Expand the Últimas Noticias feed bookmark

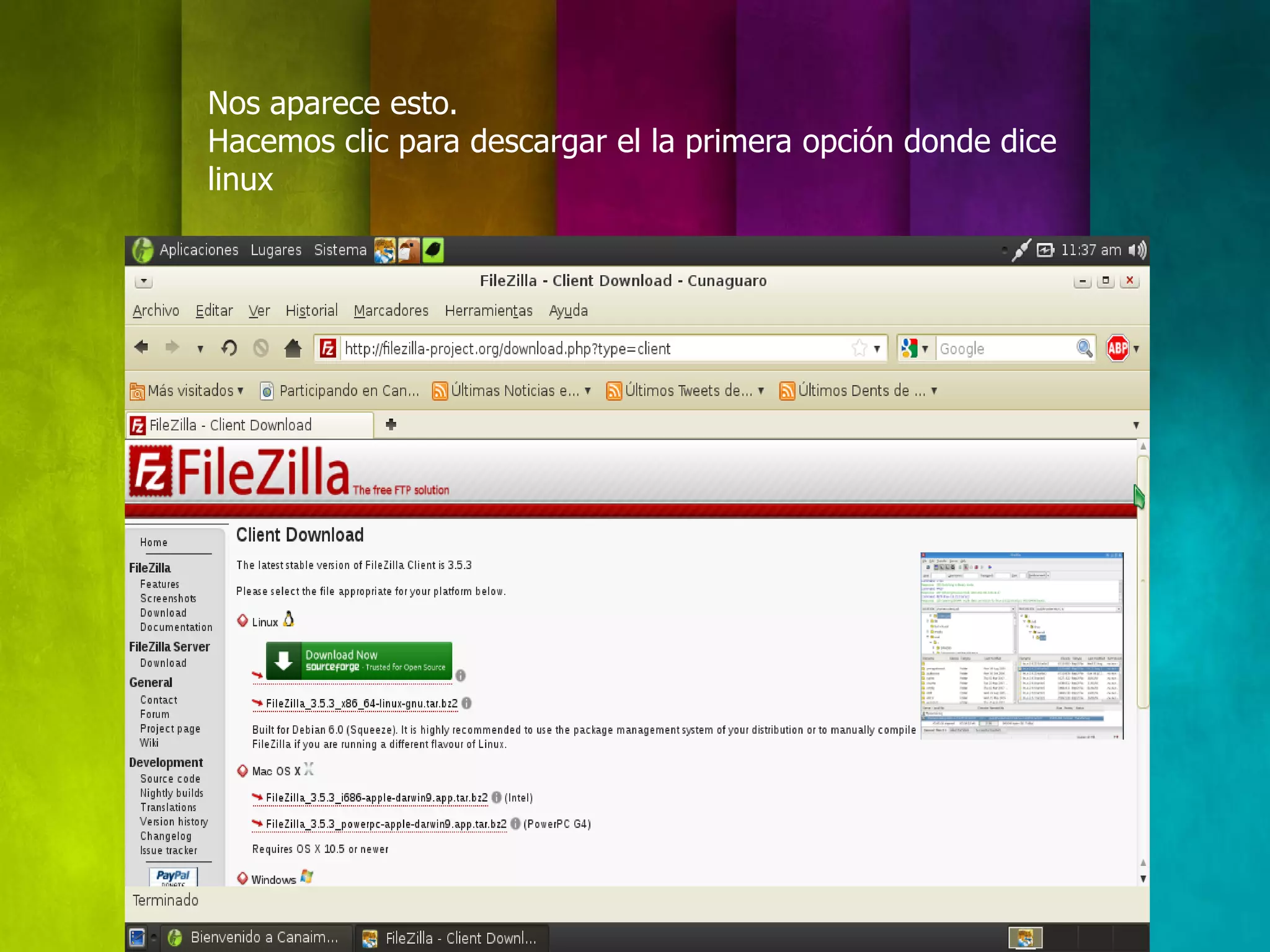pos(512,390)
